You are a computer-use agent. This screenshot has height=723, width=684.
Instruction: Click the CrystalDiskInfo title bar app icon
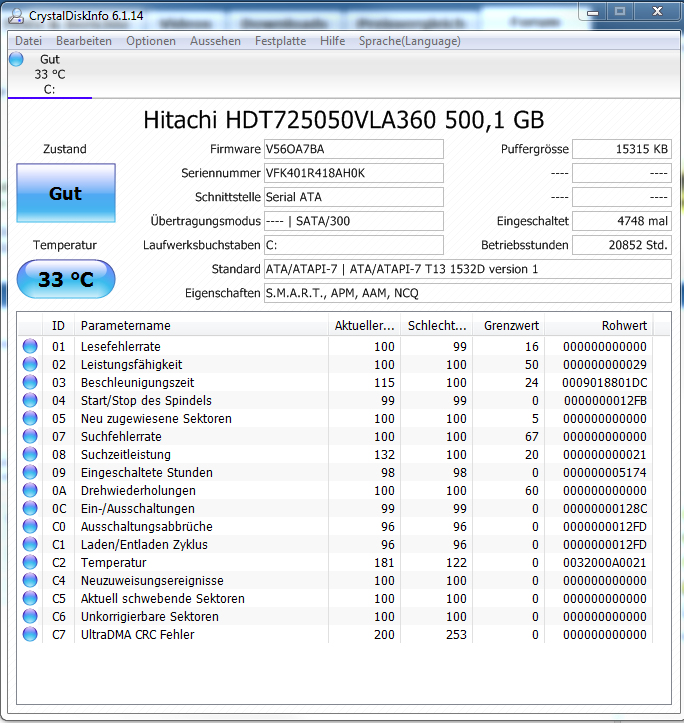[x=16, y=16]
